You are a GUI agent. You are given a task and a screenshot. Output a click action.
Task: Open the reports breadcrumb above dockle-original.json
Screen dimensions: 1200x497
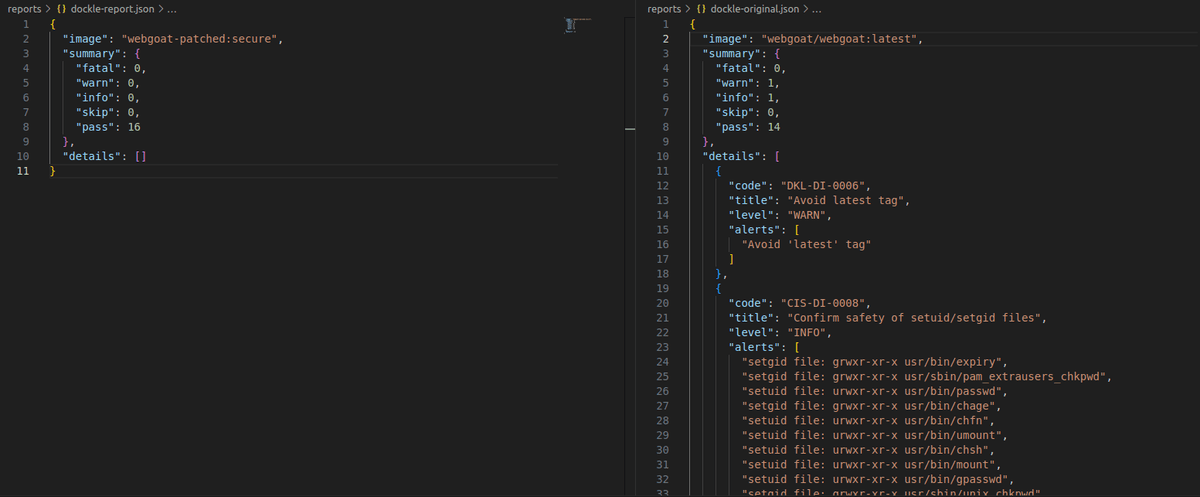pyautogui.click(x=665, y=8)
